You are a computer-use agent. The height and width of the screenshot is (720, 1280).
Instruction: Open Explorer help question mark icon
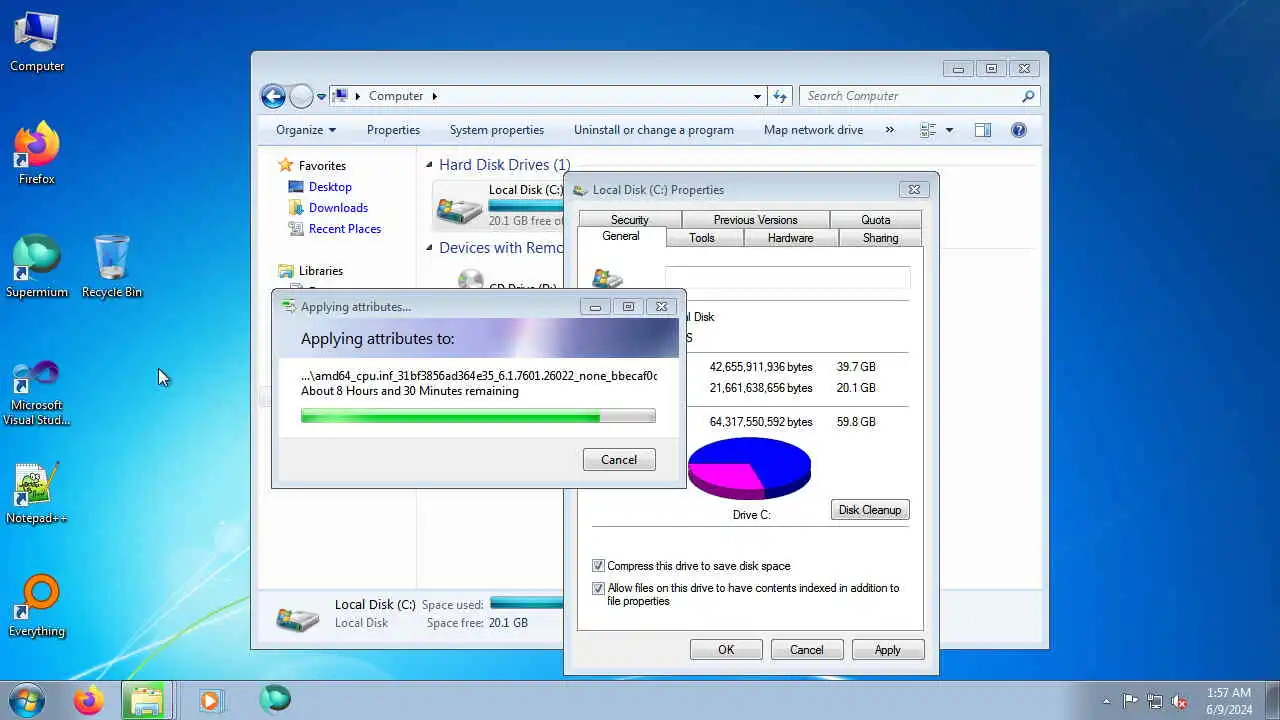coord(1019,130)
